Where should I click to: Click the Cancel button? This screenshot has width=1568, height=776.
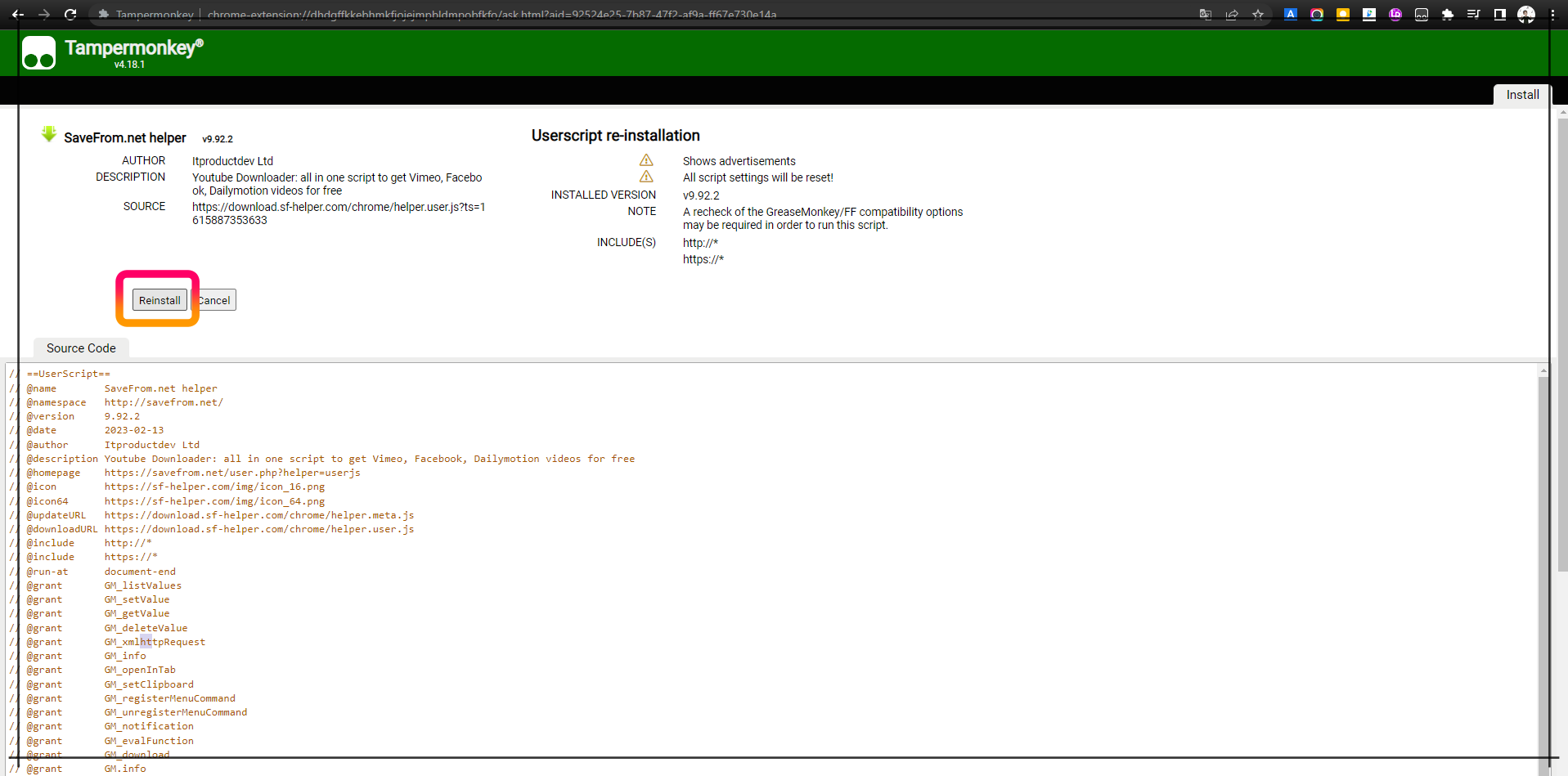coord(214,300)
